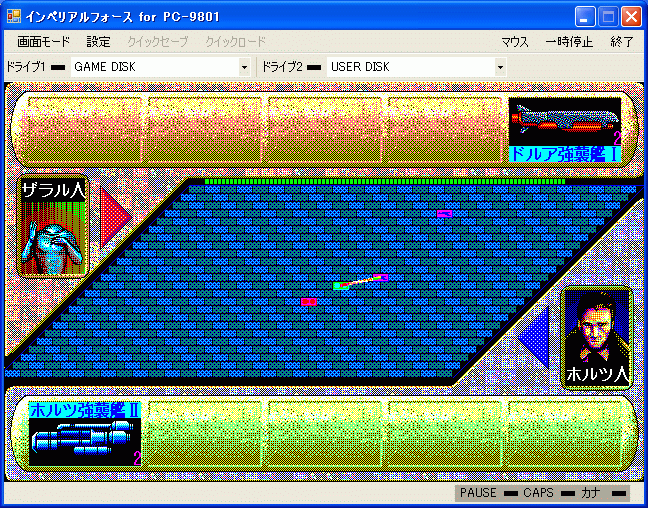
Task: Select the ホルツ人 commander portrait
Action: coord(597,338)
